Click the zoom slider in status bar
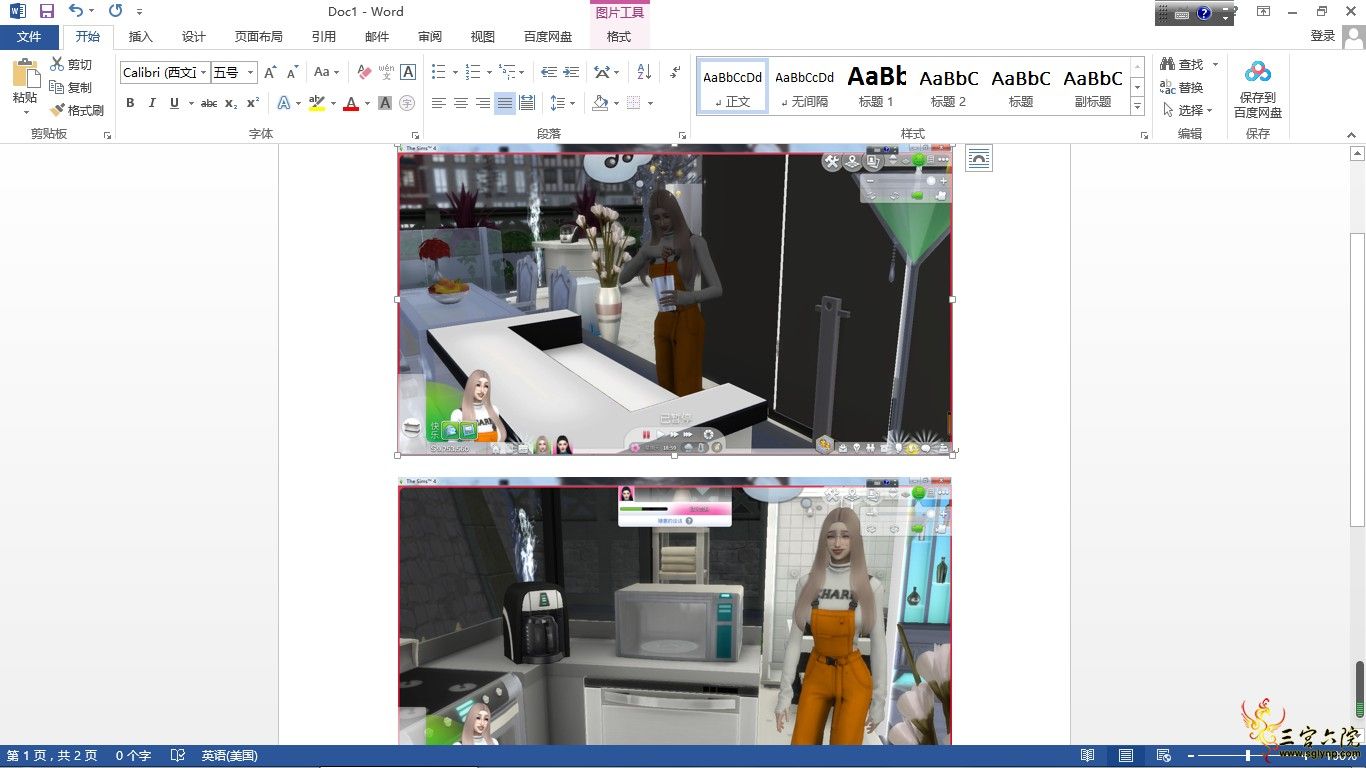 click(x=1248, y=756)
